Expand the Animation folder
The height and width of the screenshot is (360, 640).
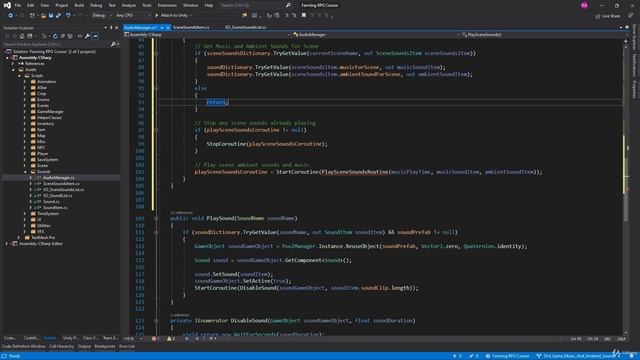point(25,82)
